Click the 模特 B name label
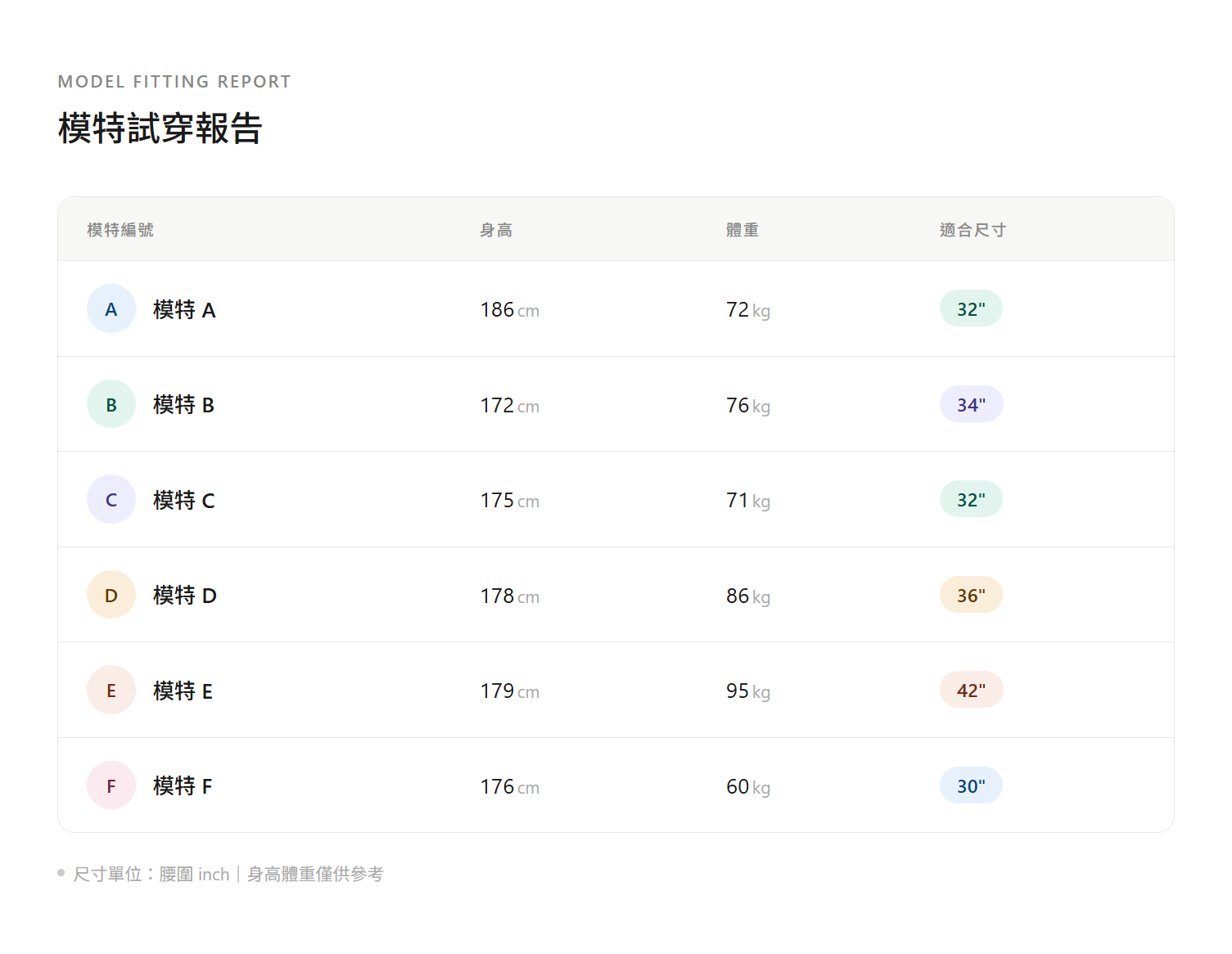This screenshot has height=954, width=1232. tap(183, 405)
